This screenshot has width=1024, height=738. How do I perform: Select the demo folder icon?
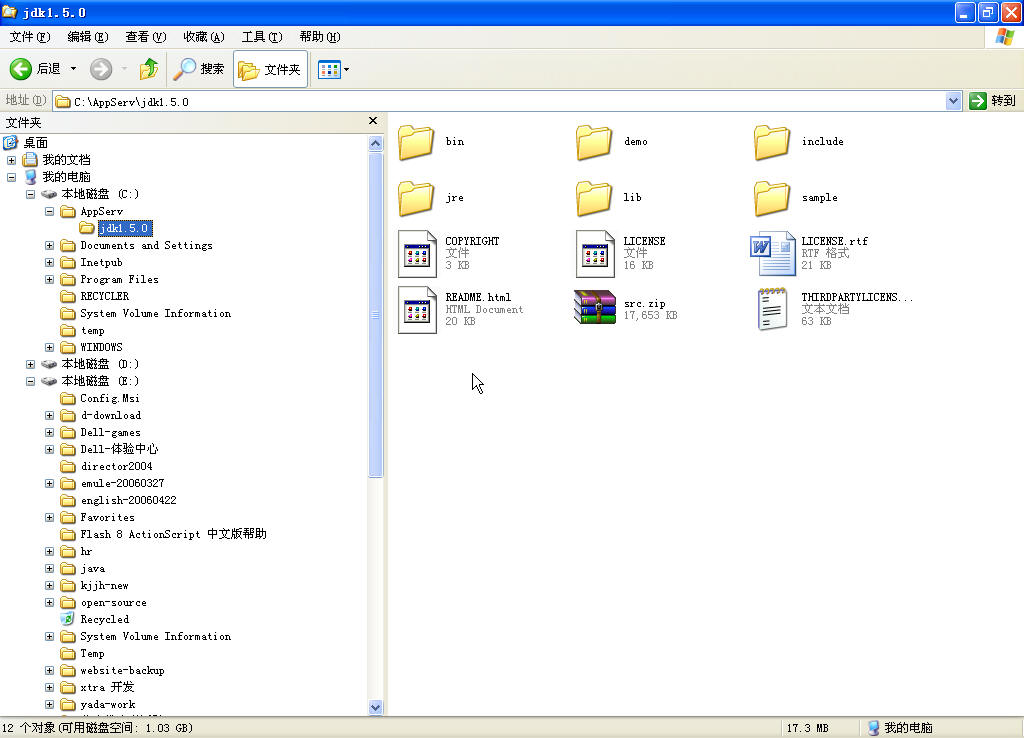(x=594, y=142)
